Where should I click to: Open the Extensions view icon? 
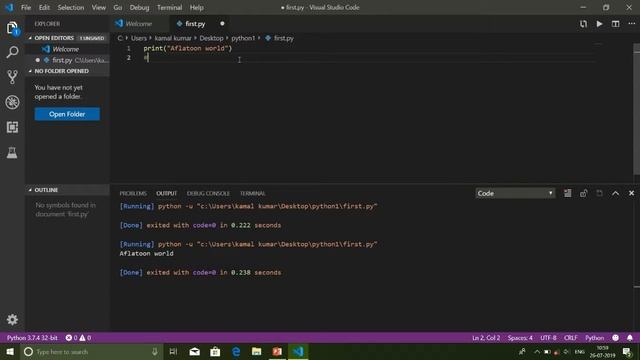point(12,127)
